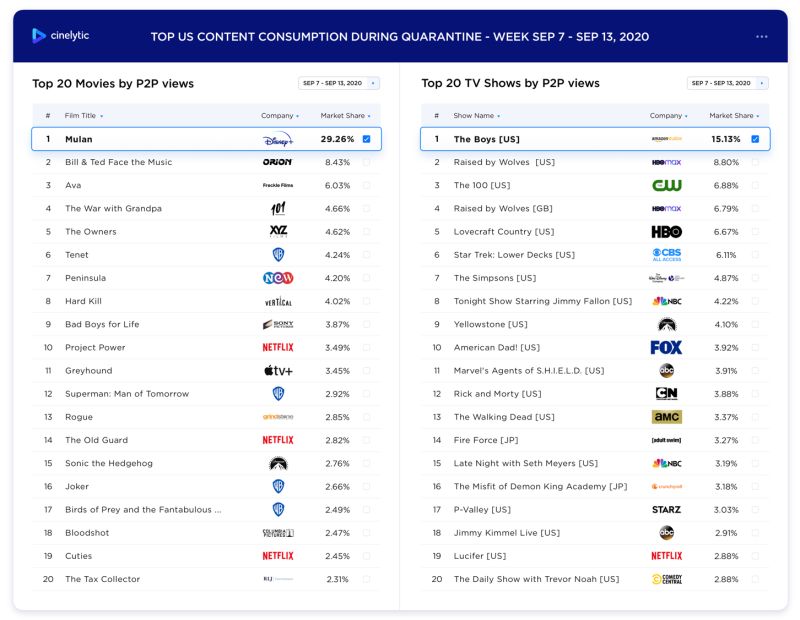Click NBC logo in Tonight Show row
The height and width of the screenshot is (620, 800).
pyautogui.click(x=667, y=301)
